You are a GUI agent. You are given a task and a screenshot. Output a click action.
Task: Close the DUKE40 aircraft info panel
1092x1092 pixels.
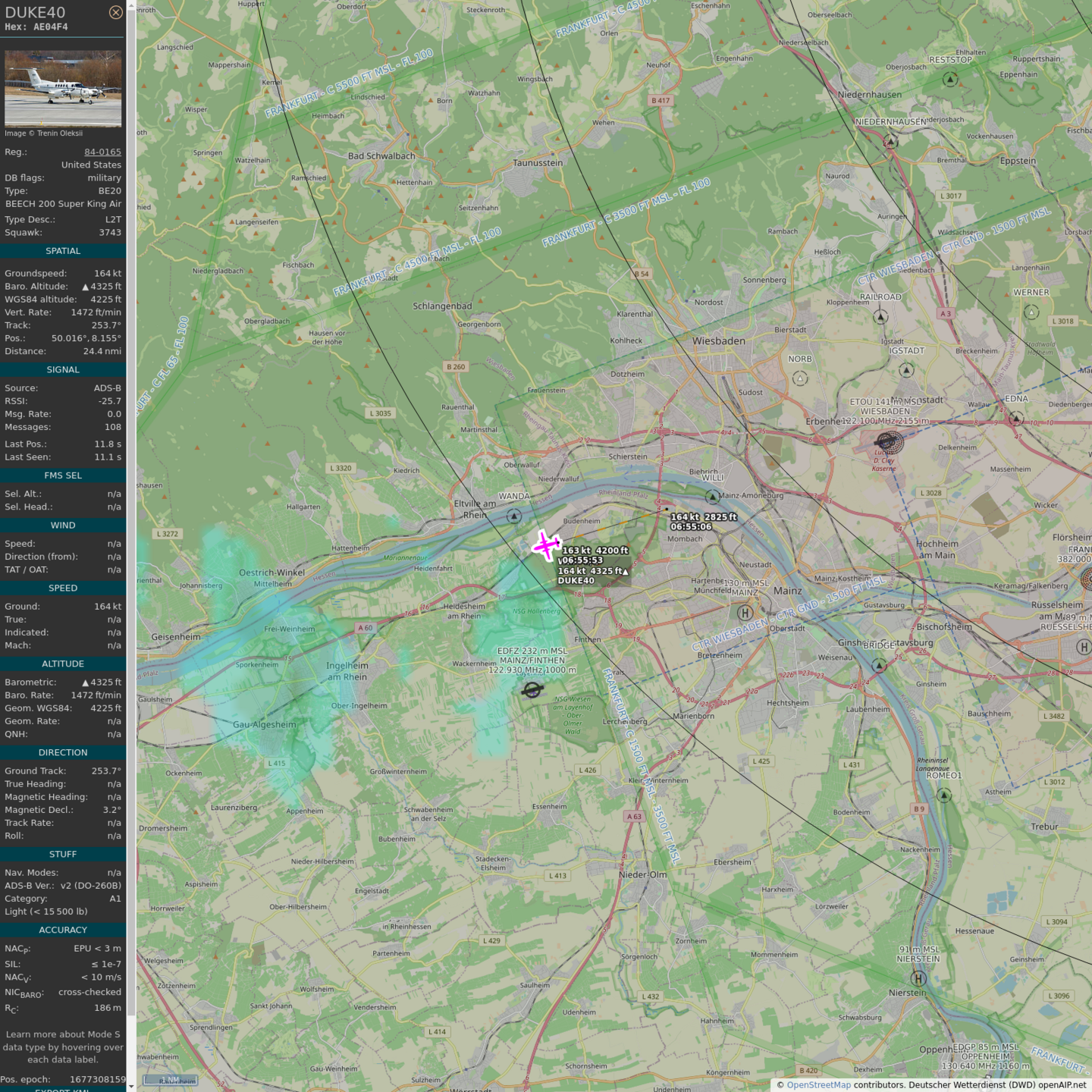tap(115, 12)
